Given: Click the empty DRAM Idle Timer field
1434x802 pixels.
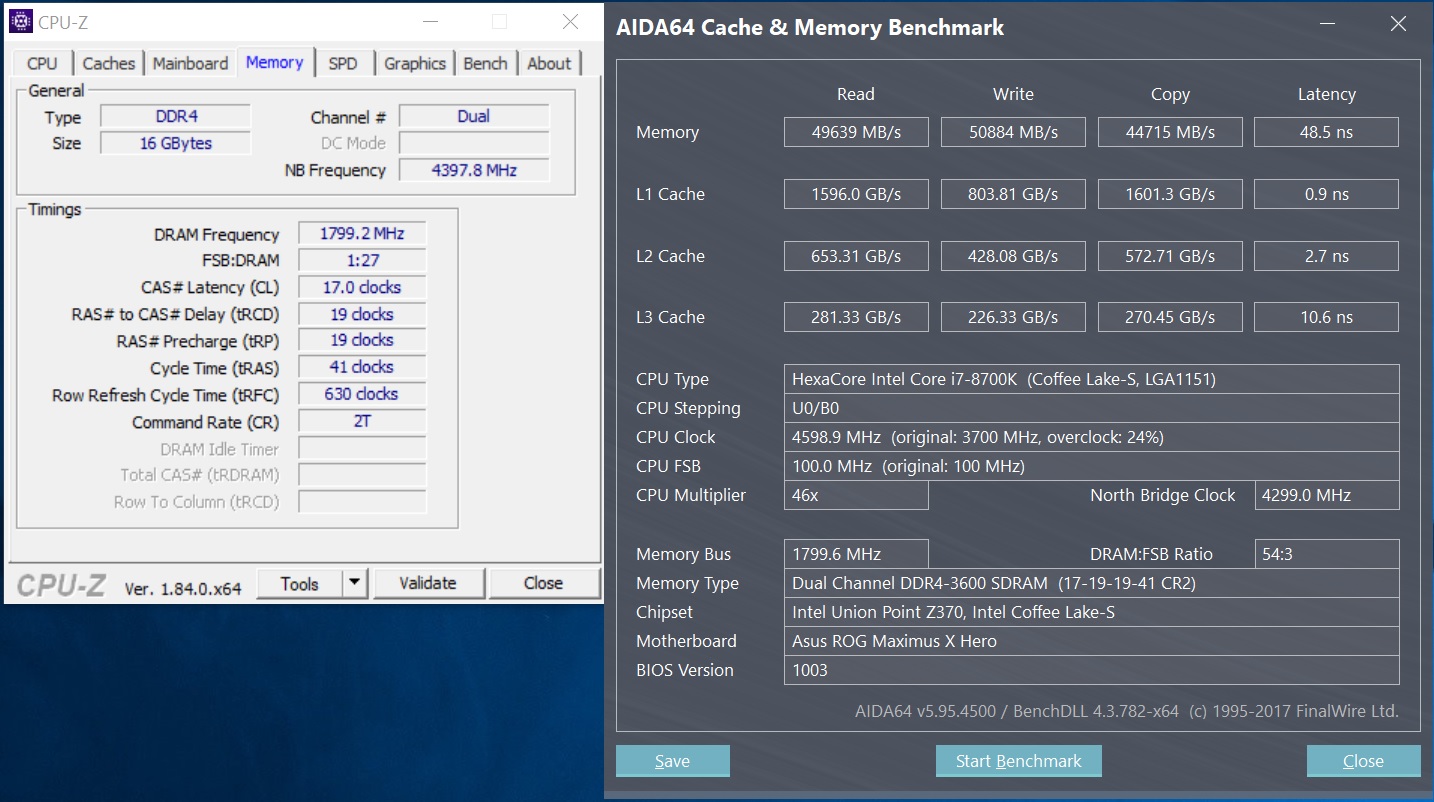Looking at the screenshot, I should (x=362, y=448).
